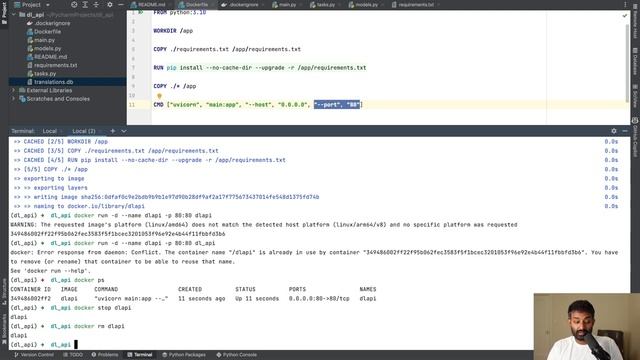Click highlighted "--port", "80" text in CMD line
This screenshot has width=640, height=360.
(337, 104)
